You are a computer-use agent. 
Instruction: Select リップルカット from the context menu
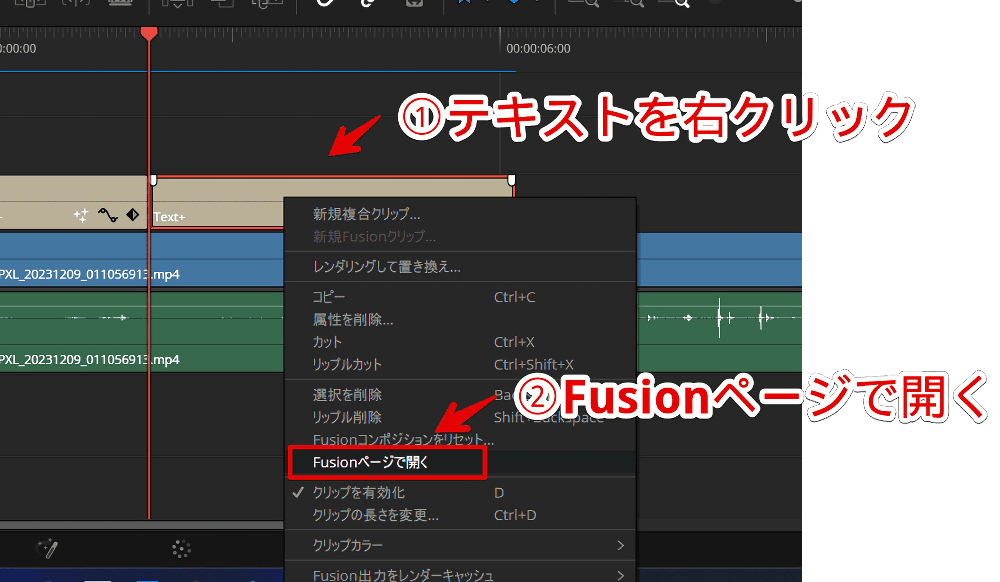[x=347, y=364]
